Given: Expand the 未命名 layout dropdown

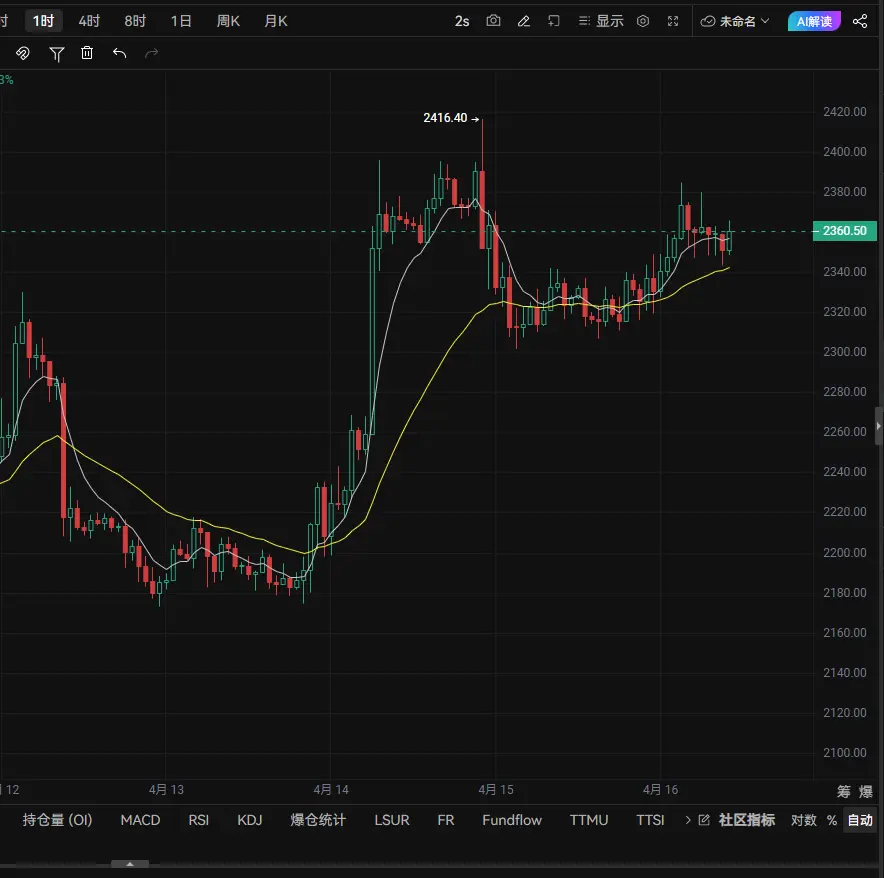Looking at the screenshot, I should (735, 21).
